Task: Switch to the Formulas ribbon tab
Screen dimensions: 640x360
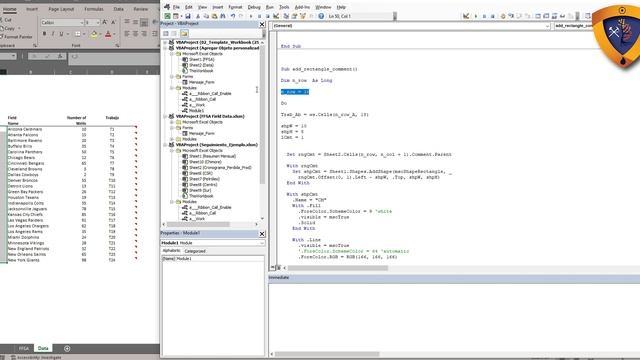Action: (94, 9)
